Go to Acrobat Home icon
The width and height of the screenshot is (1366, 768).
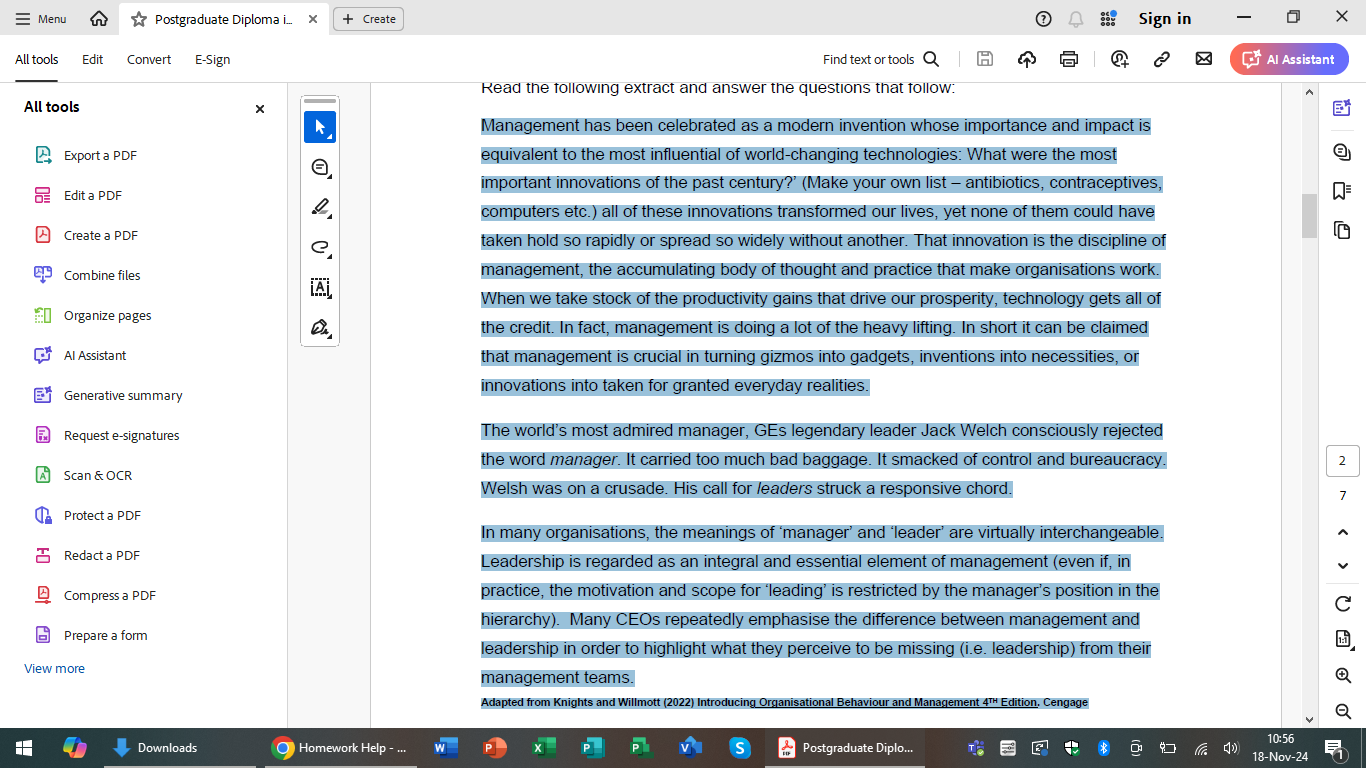tap(99, 19)
